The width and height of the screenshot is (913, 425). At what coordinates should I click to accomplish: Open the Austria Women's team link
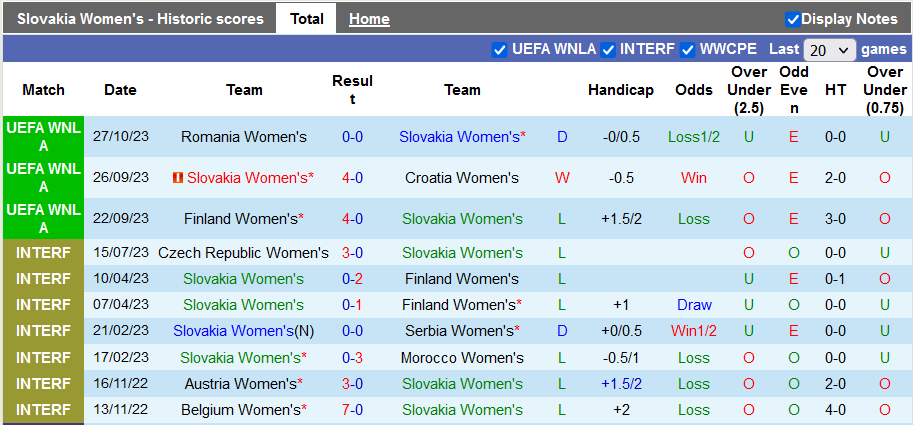(x=241, y=383)
